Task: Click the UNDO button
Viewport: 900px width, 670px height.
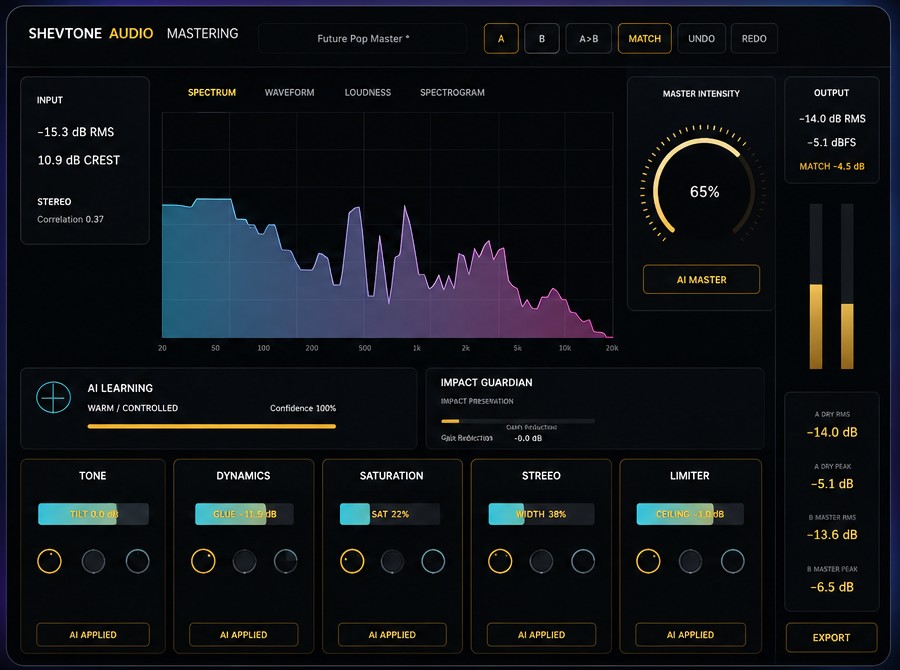Action: coord(701,38)
